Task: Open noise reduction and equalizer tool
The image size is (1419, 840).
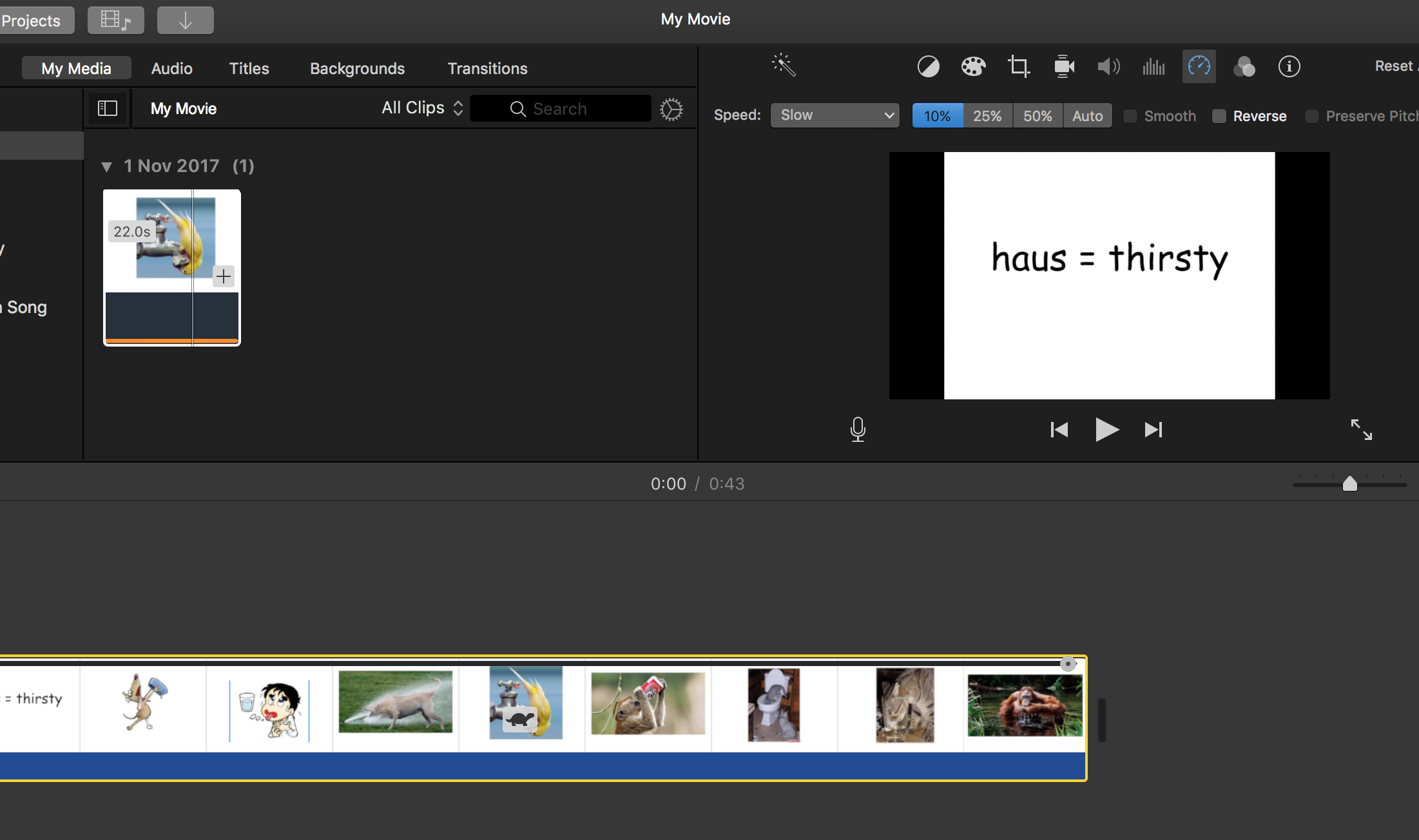Action: (x=1154, y=66)
